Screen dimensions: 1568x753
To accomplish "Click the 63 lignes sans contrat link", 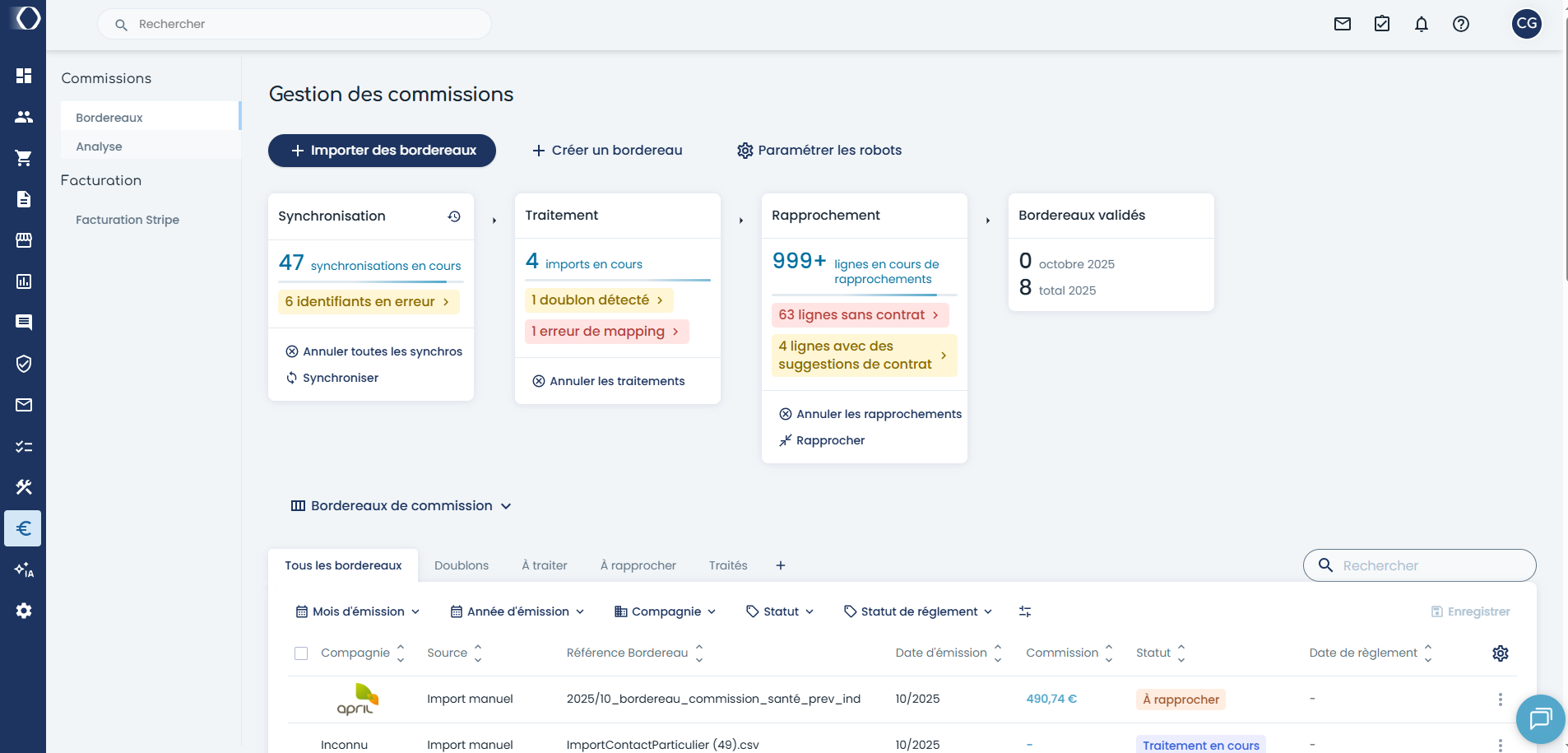I will coord(859,314).
